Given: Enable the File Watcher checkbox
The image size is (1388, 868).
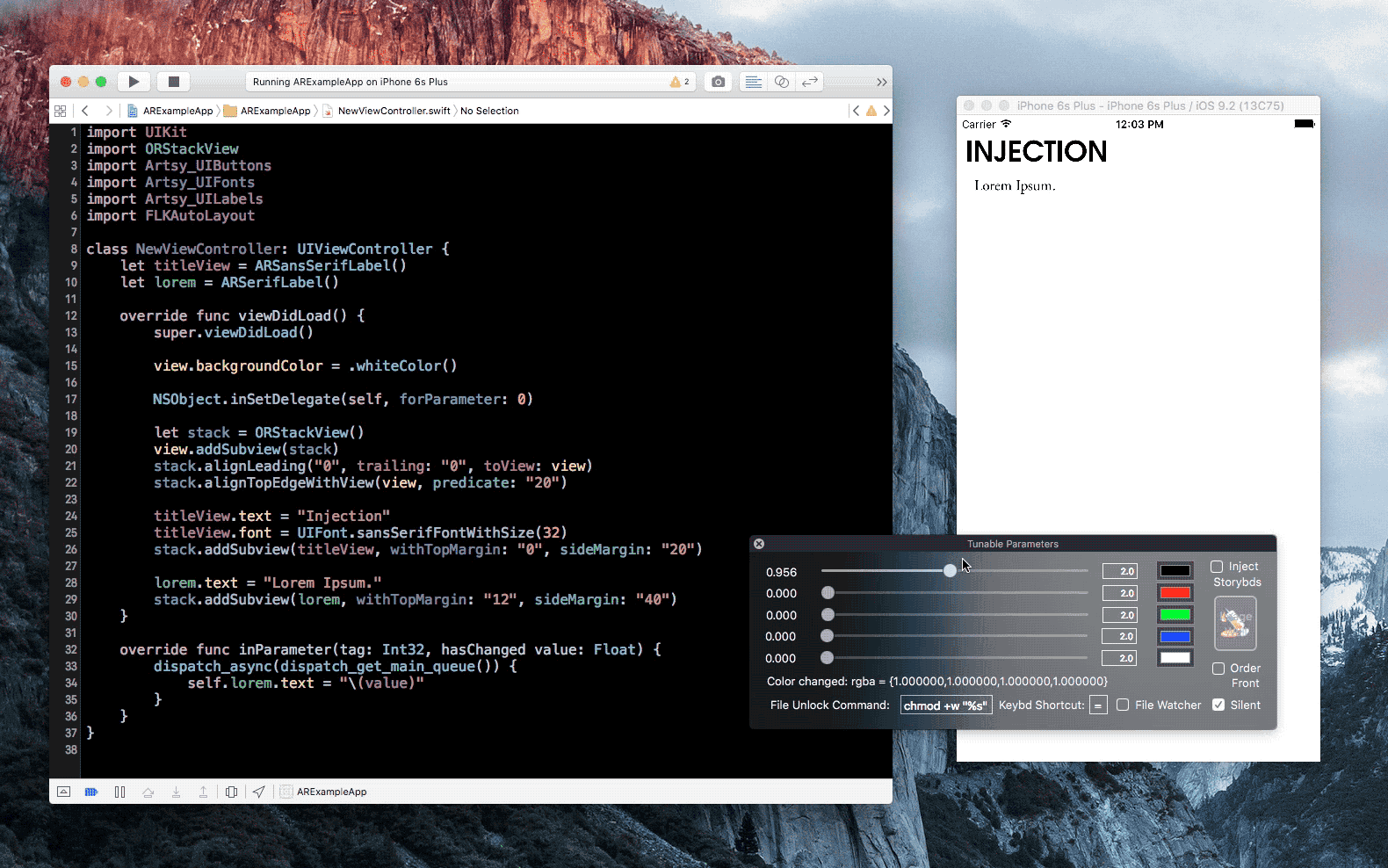Looking at the screenshot, I should 1123,705.
